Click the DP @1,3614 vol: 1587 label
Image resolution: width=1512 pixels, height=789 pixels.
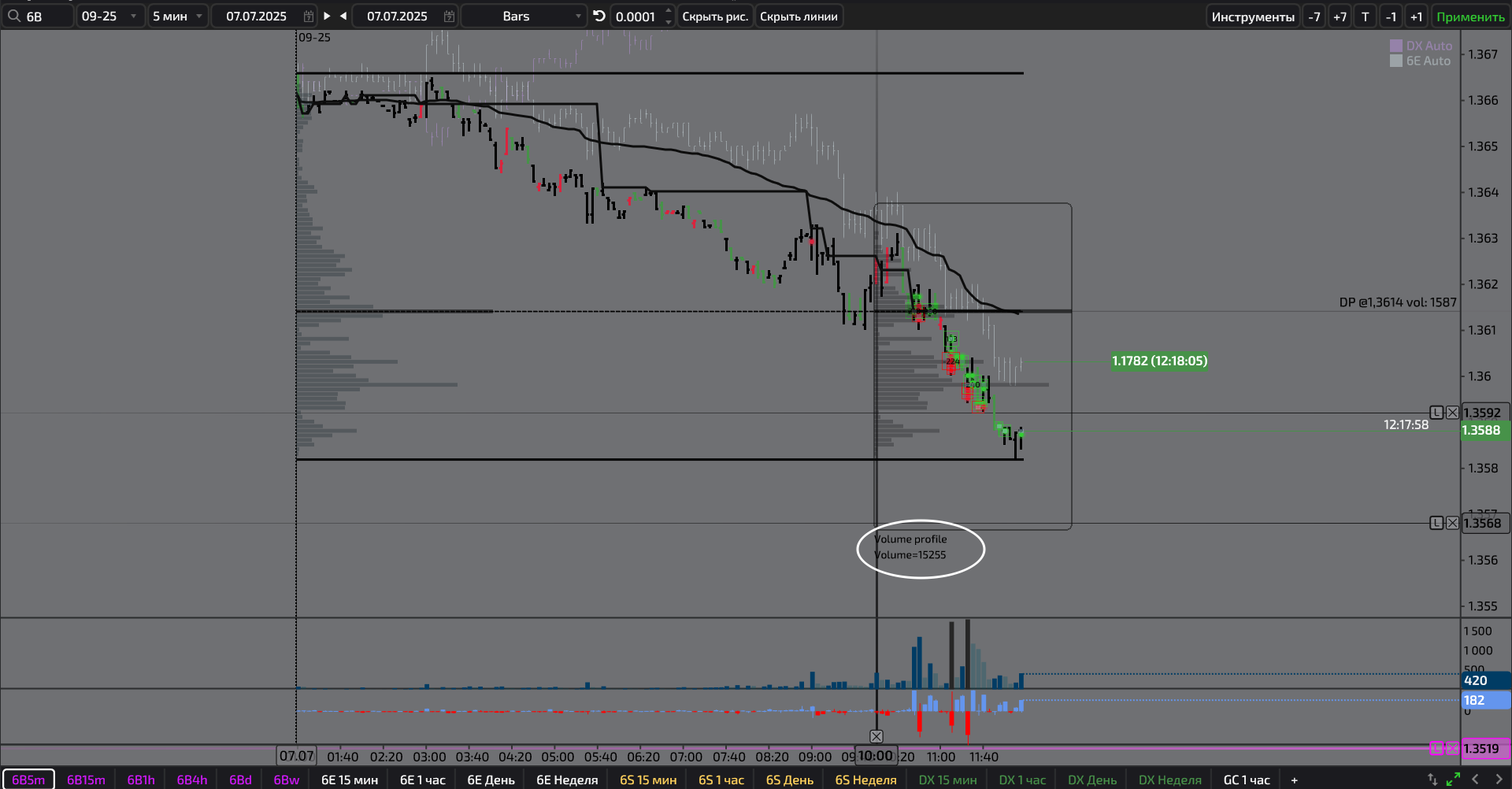click(x=1398, y=302)
